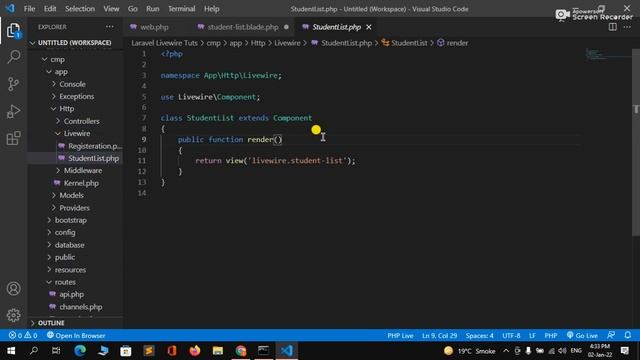This screenshot has width=640, height=360.
Task: Open editor more actions ellipsis
Action: point(627,27)
